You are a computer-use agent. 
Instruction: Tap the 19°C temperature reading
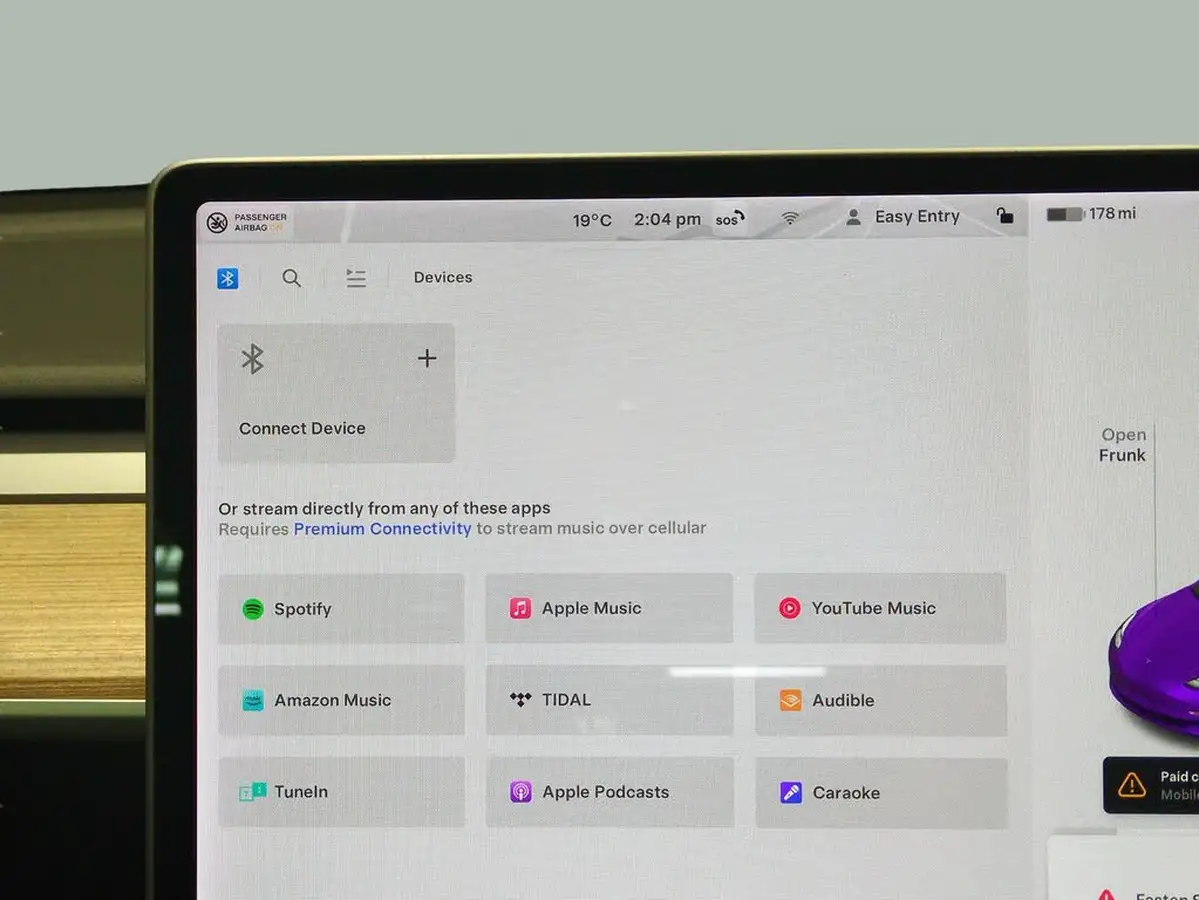[592, 220]
